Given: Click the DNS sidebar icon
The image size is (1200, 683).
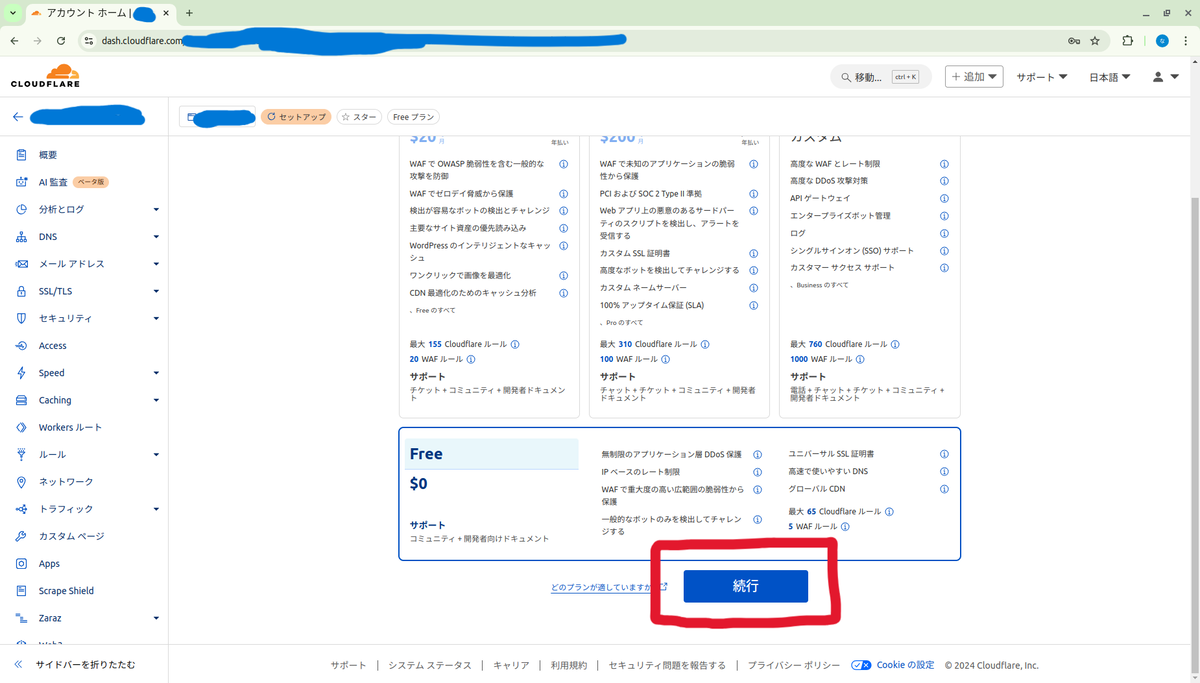Looking at the screenshot, I should point(21,237).
